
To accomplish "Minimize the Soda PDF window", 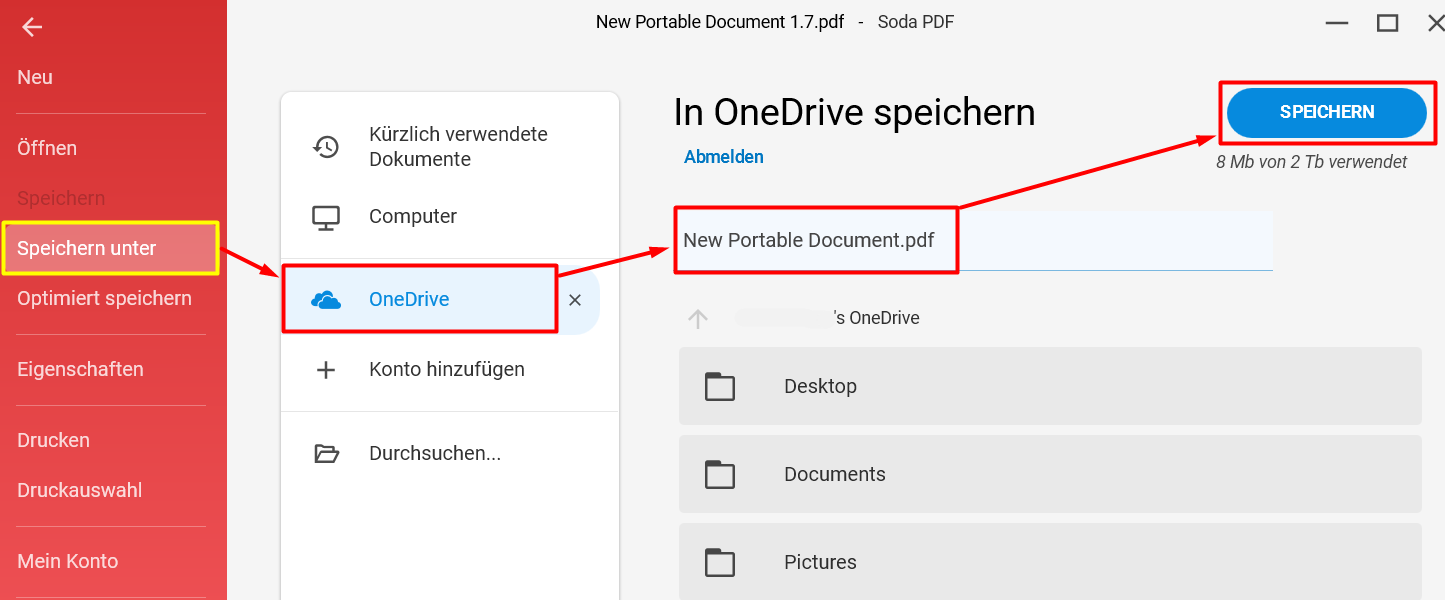I will [1337, 22].
